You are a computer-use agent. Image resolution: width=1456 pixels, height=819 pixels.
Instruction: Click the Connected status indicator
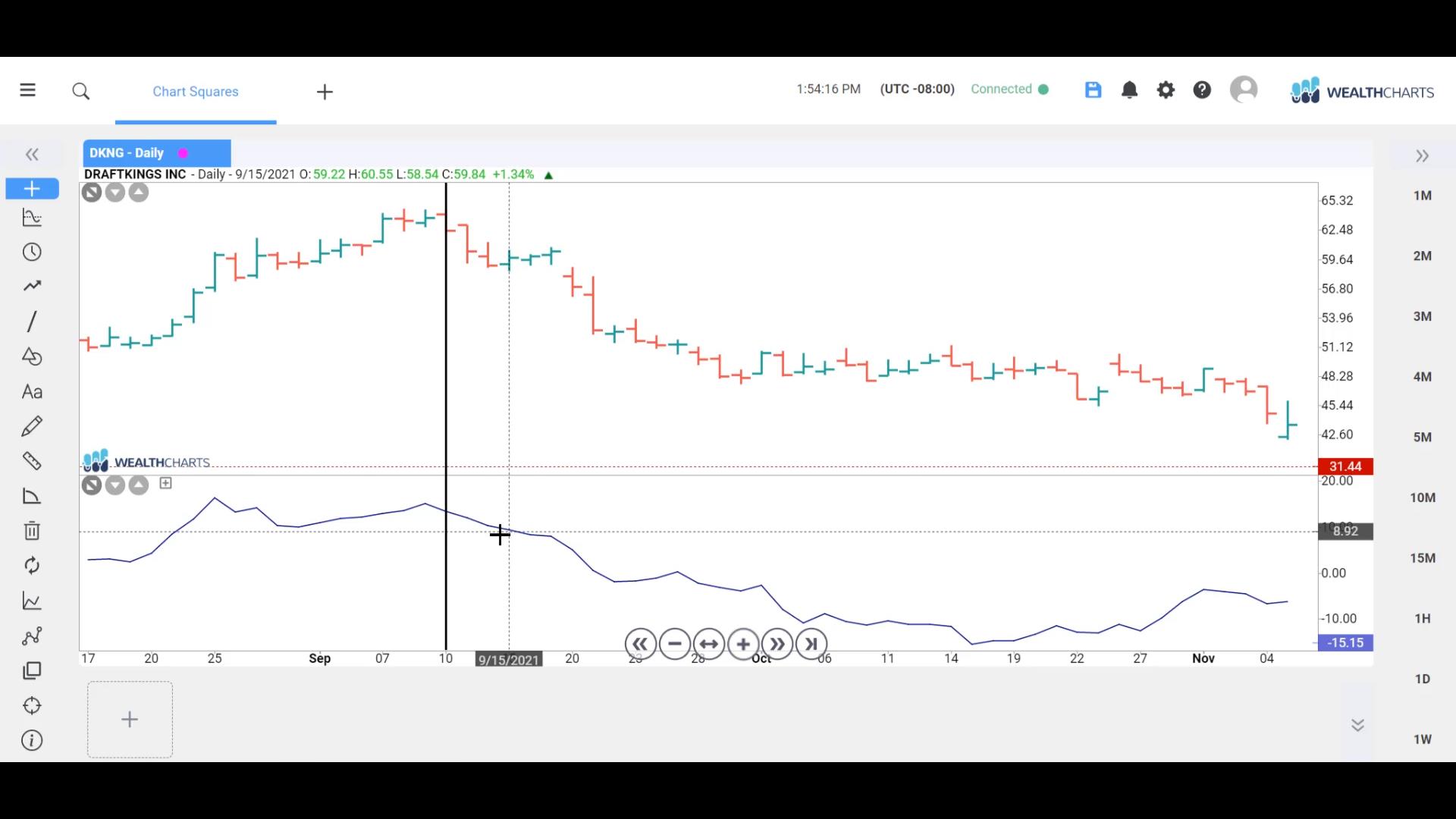pos(1009,89)
